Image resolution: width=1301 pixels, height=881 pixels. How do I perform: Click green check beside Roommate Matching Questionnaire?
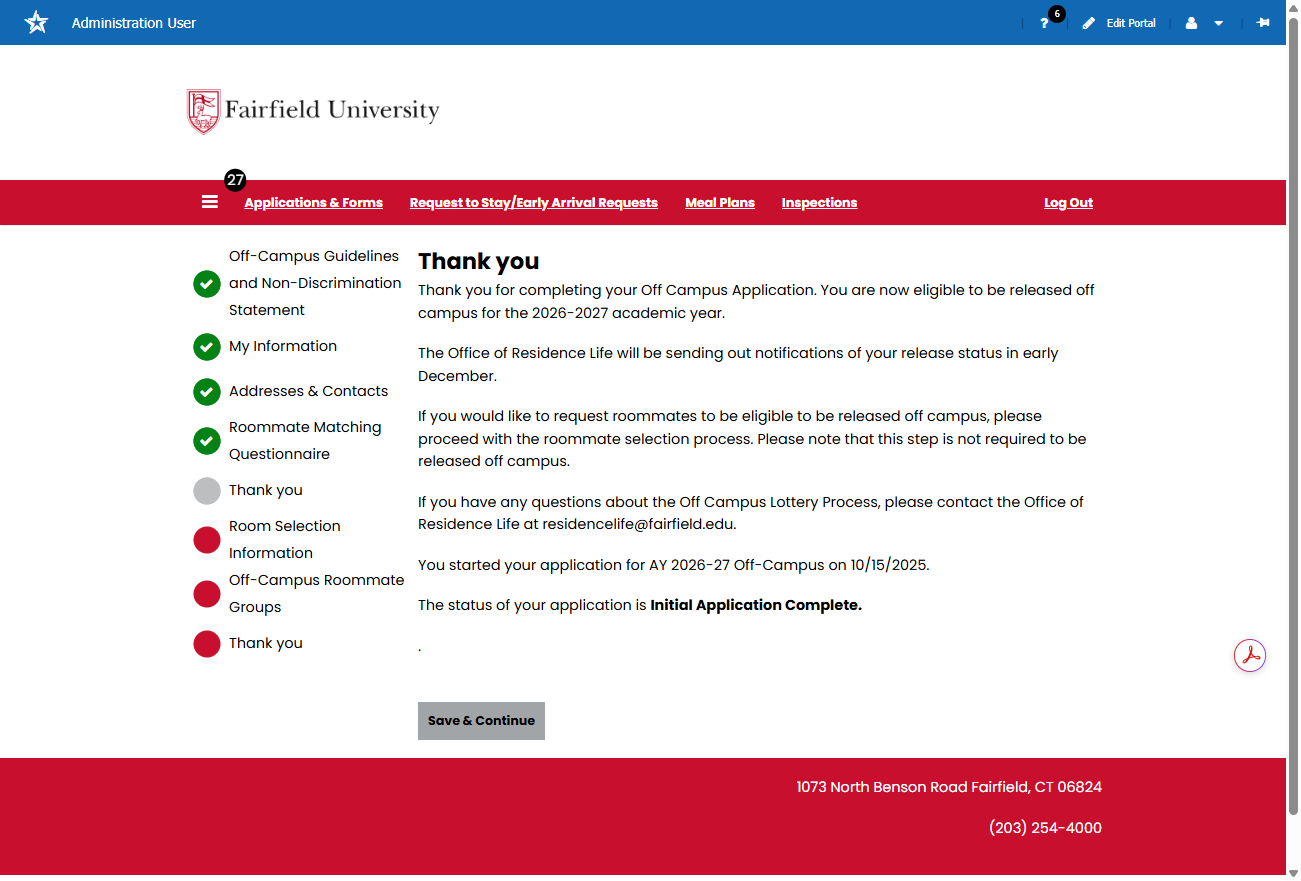click(x=207, y=441)
